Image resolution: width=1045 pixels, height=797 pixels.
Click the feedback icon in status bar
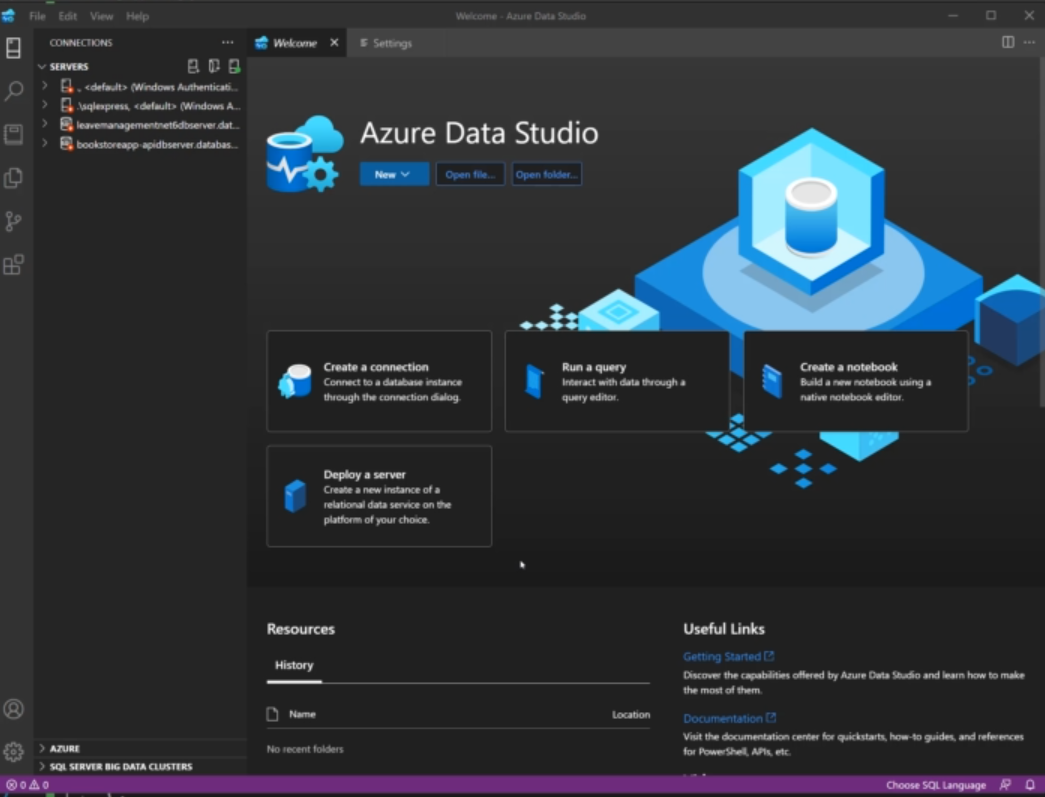(1005, 785)
